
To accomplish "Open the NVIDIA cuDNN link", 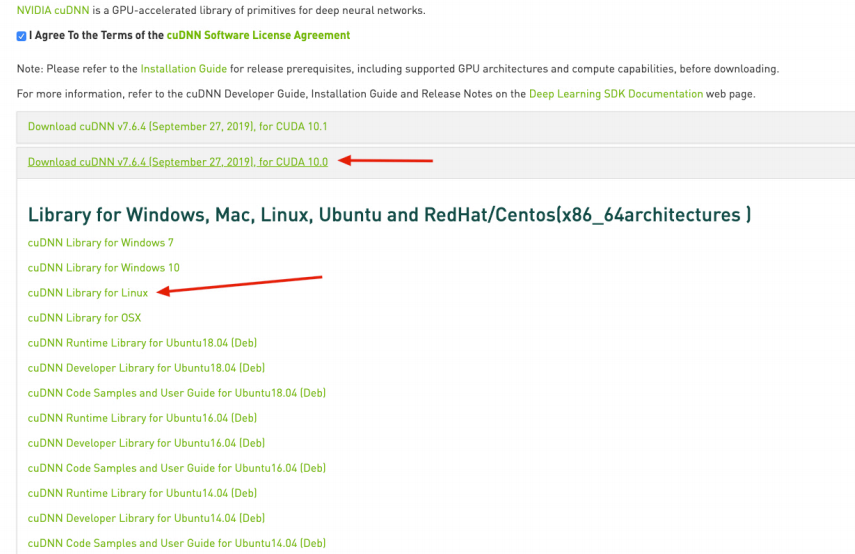I will [x=53, y=10].
